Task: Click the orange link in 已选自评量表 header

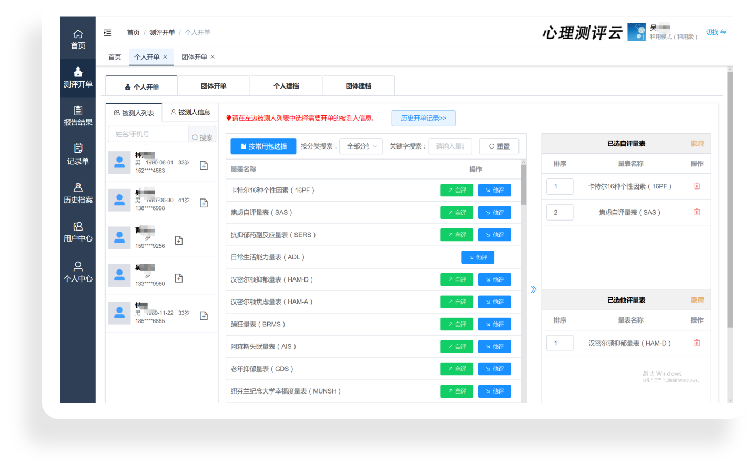Action: 697,144
